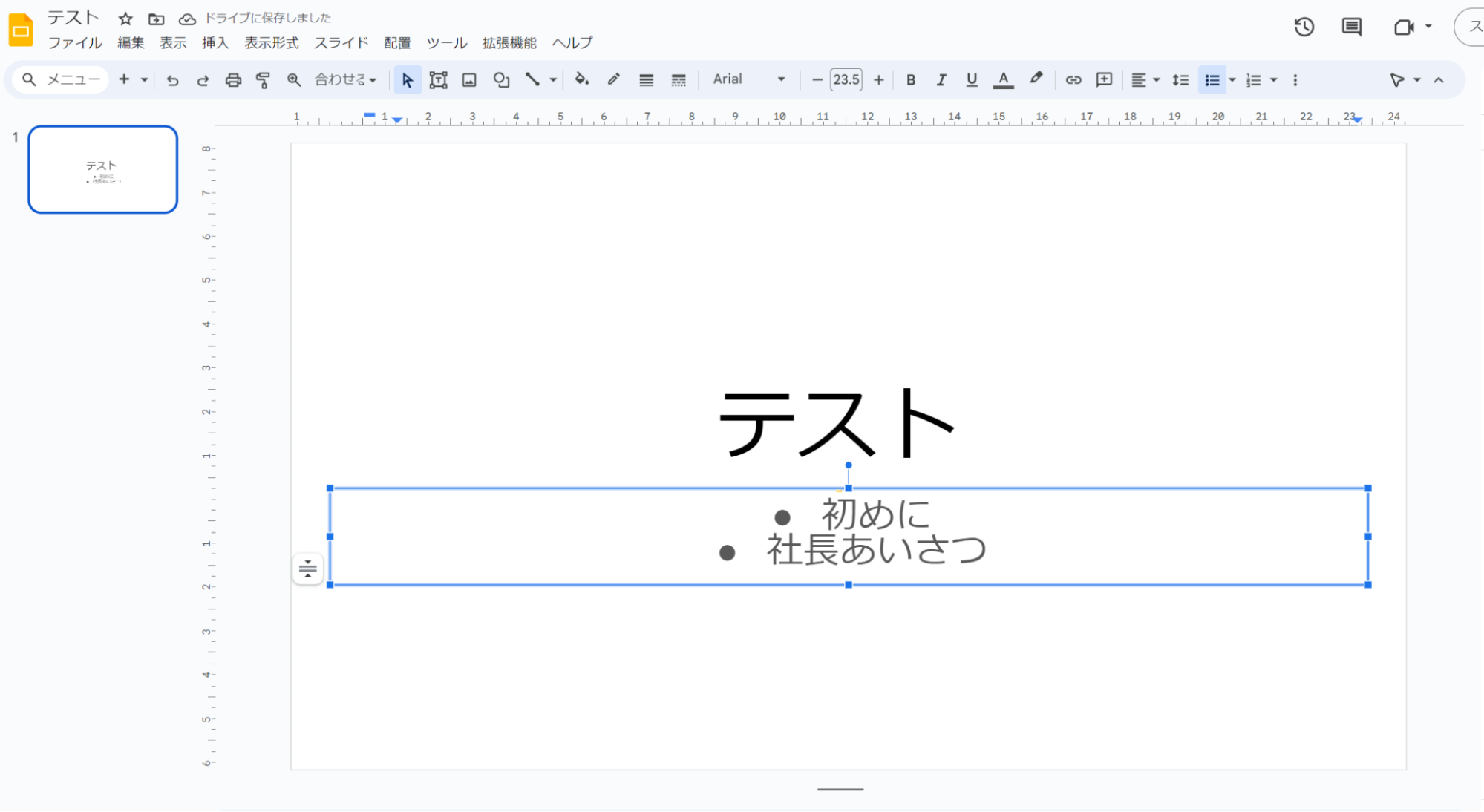Toggle italic formatting
Image resolution: width=1484 pixels, height=812 pixels.
[x=941, y=80]
